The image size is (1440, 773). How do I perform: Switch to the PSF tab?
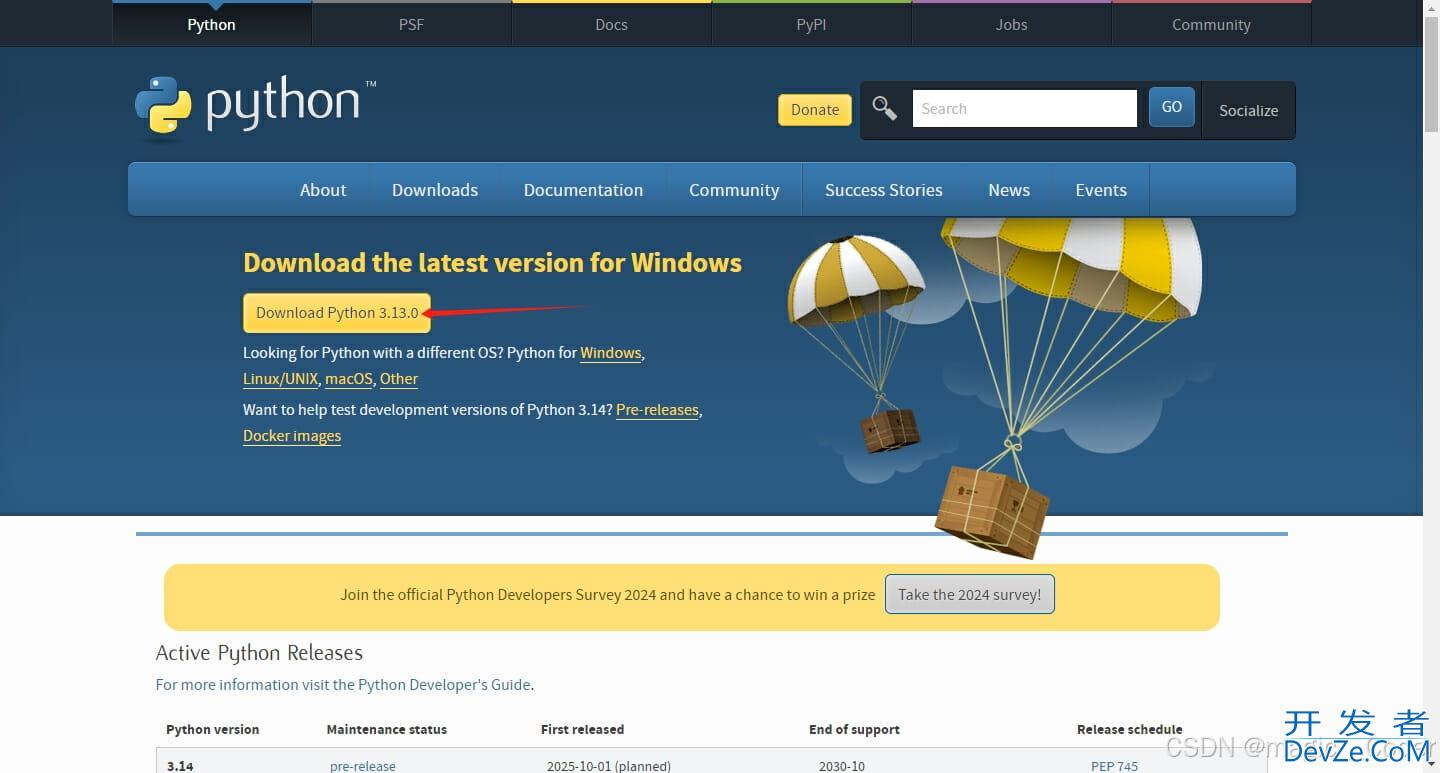[x=411, y=25]
